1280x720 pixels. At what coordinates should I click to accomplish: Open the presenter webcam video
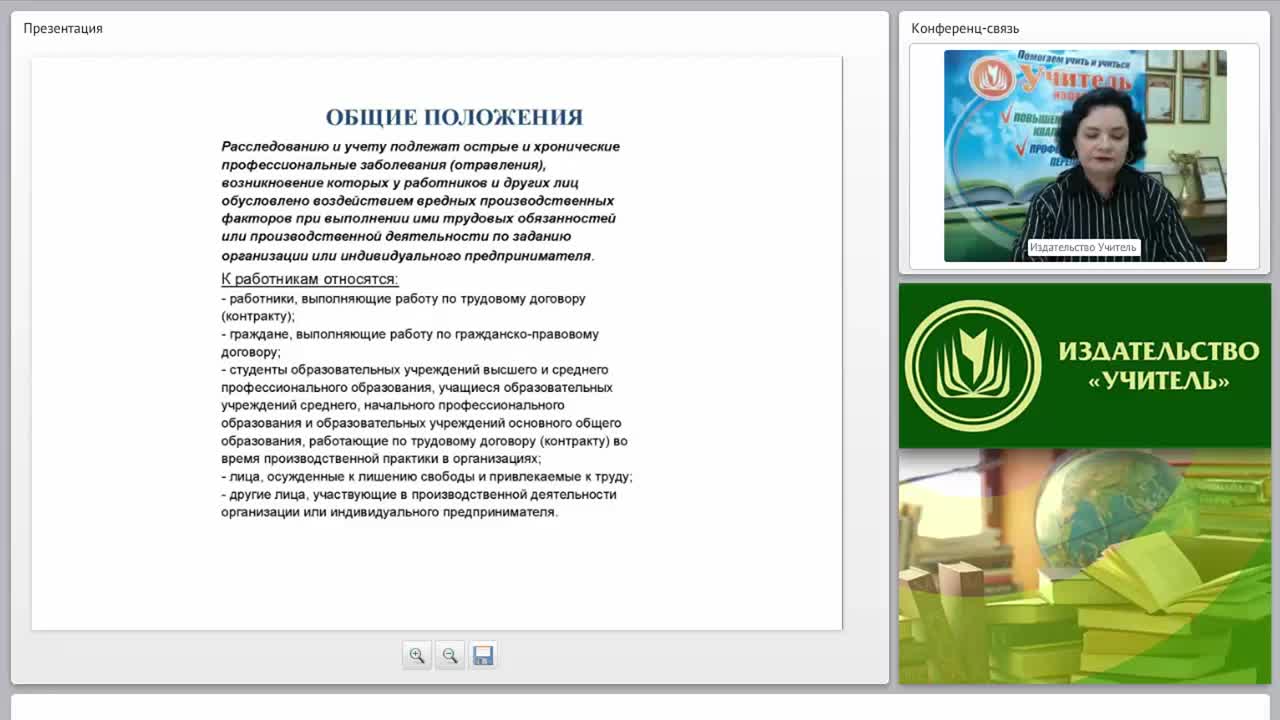[1085, 156]
